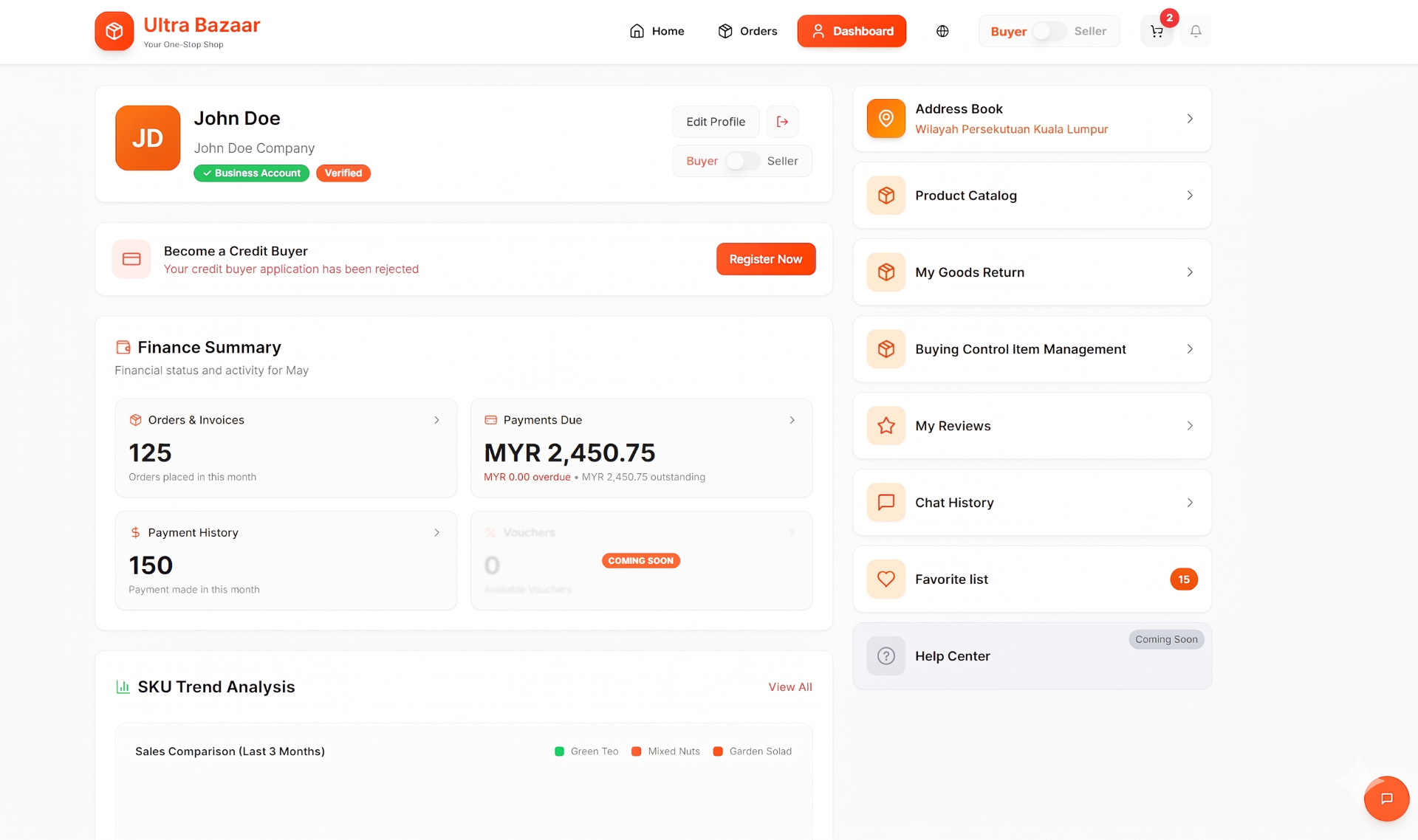Open the Help Center menu entry
This screenshot has width=1418, height=840.
pos(1032,656)
